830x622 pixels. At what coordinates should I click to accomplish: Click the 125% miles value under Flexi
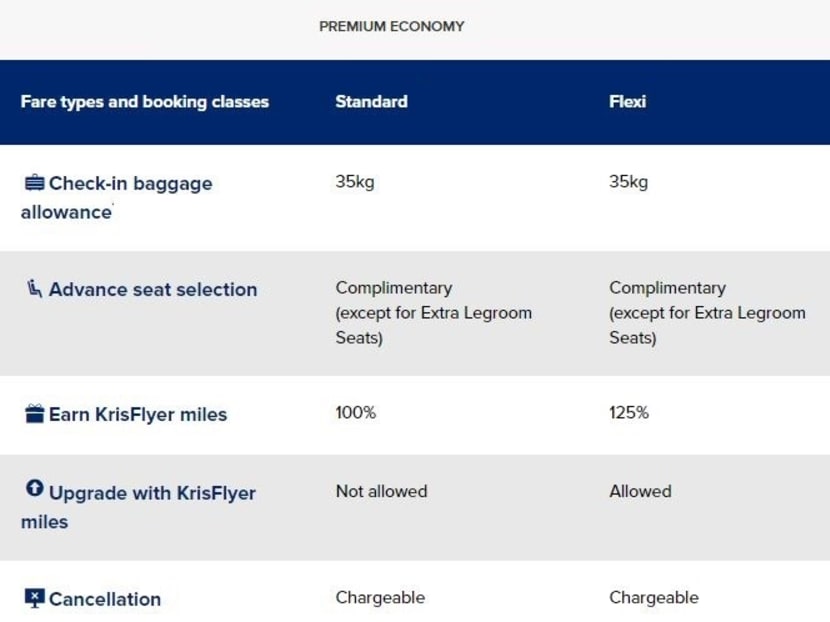(628, 412)
